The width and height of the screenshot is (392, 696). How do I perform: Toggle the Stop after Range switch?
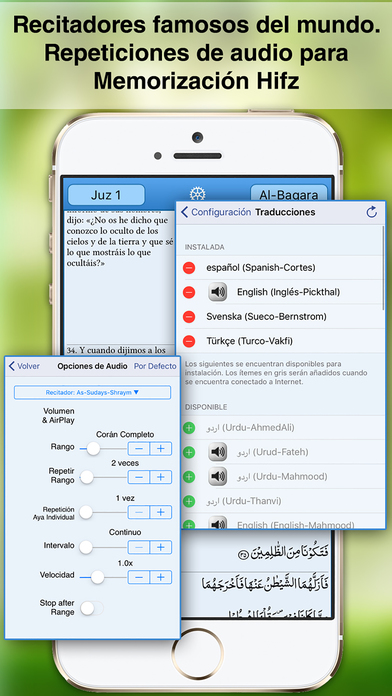(91, 608)
